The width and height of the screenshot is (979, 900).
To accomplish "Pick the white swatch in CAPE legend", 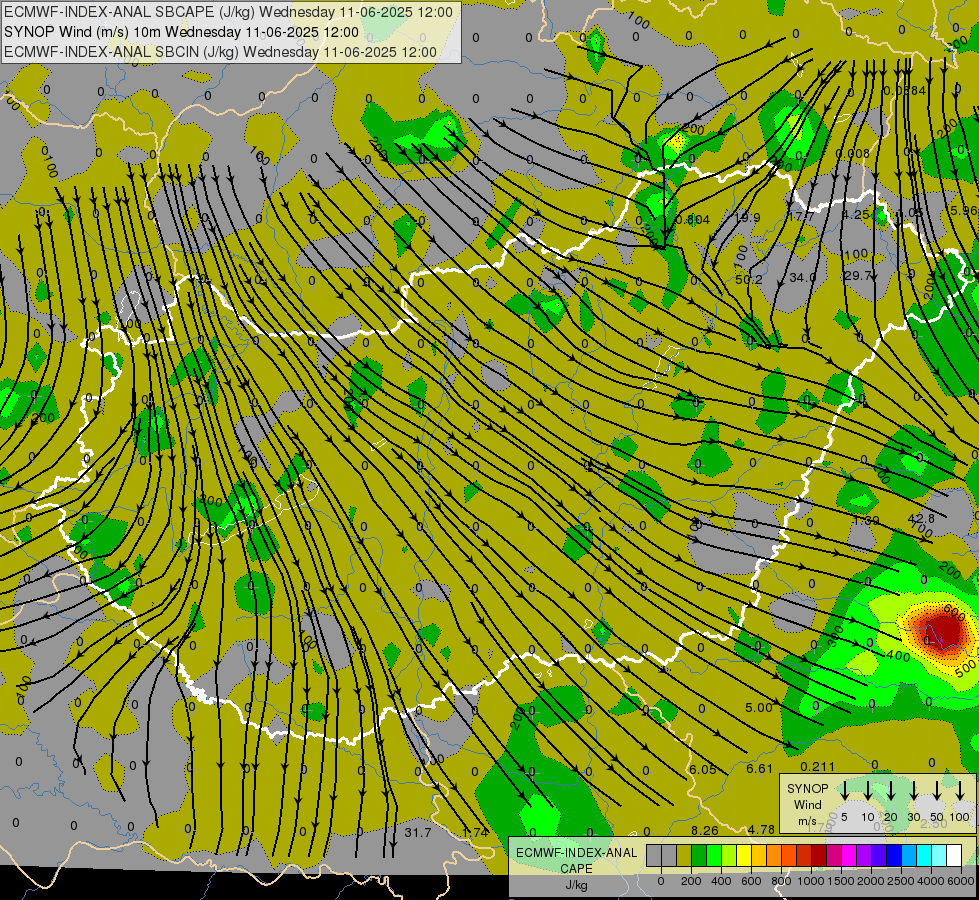I will click(953, 855).
